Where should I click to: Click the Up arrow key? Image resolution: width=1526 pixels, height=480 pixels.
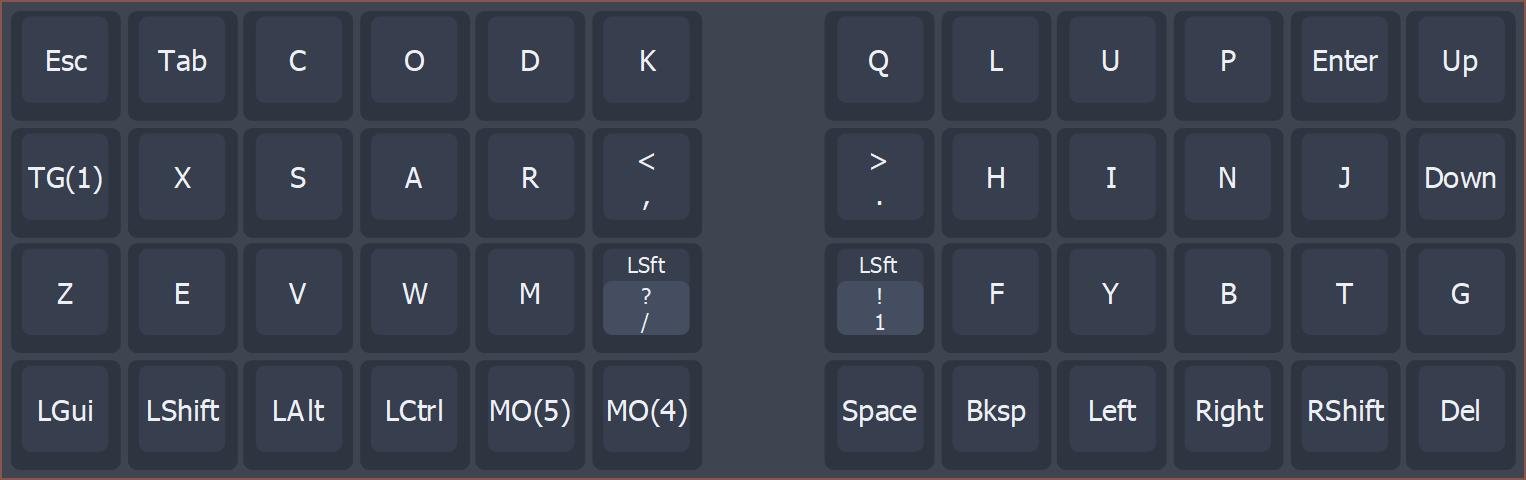tap(1460, 62)
